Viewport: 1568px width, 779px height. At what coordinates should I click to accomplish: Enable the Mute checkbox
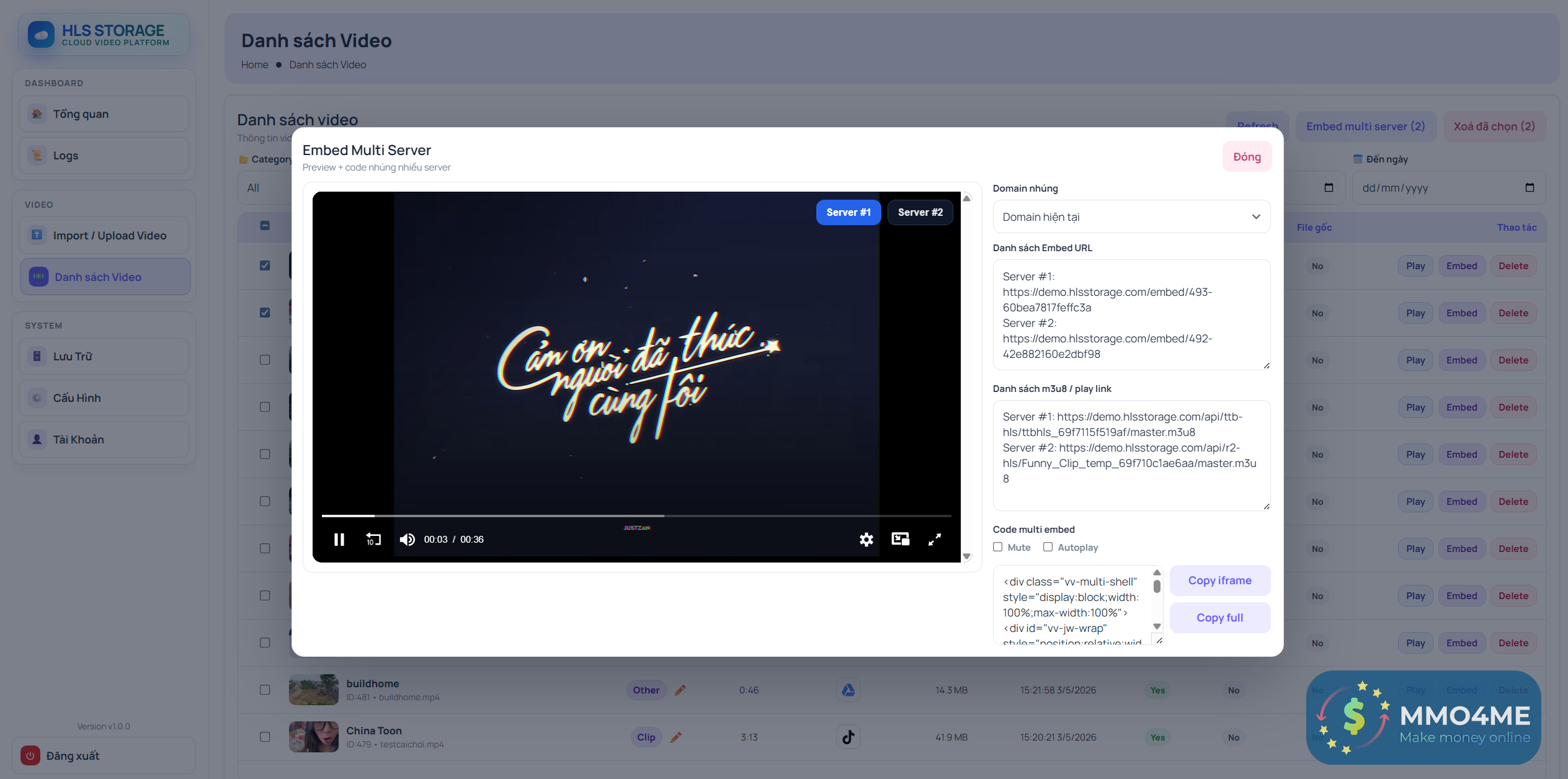[x=997, y=547]
